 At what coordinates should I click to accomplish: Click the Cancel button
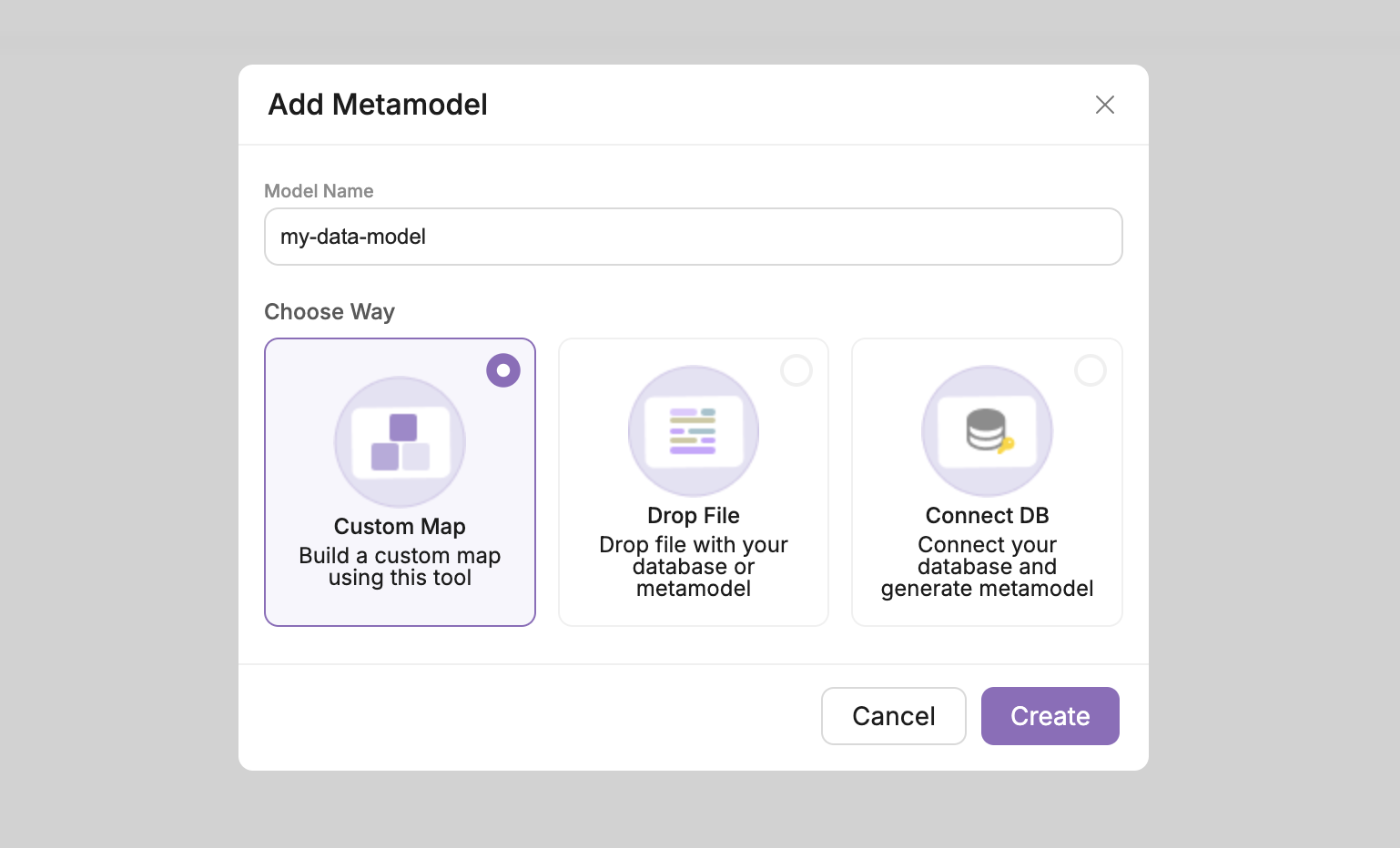click(x=894, y=716)
